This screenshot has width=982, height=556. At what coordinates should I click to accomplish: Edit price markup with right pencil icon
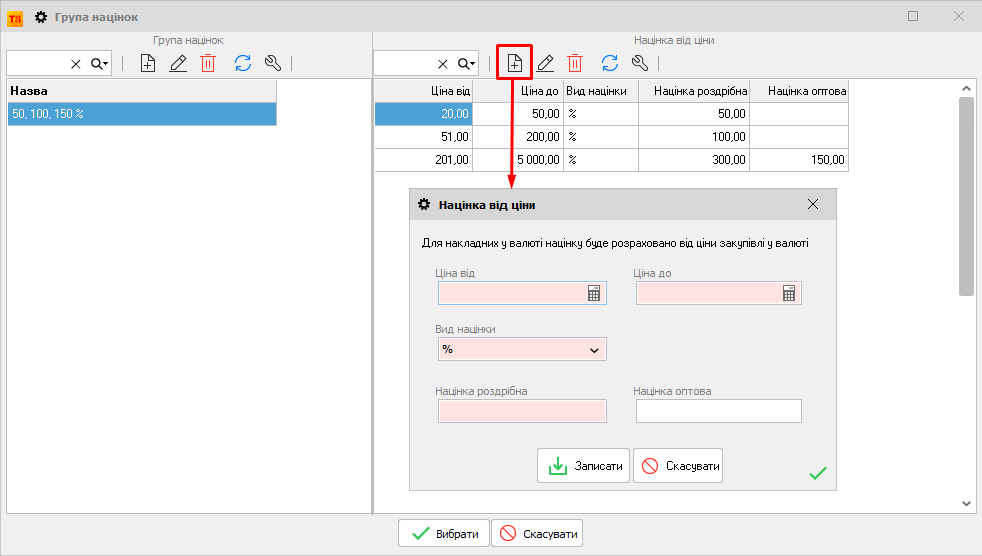pyautogui.click(x=545, y=63)
